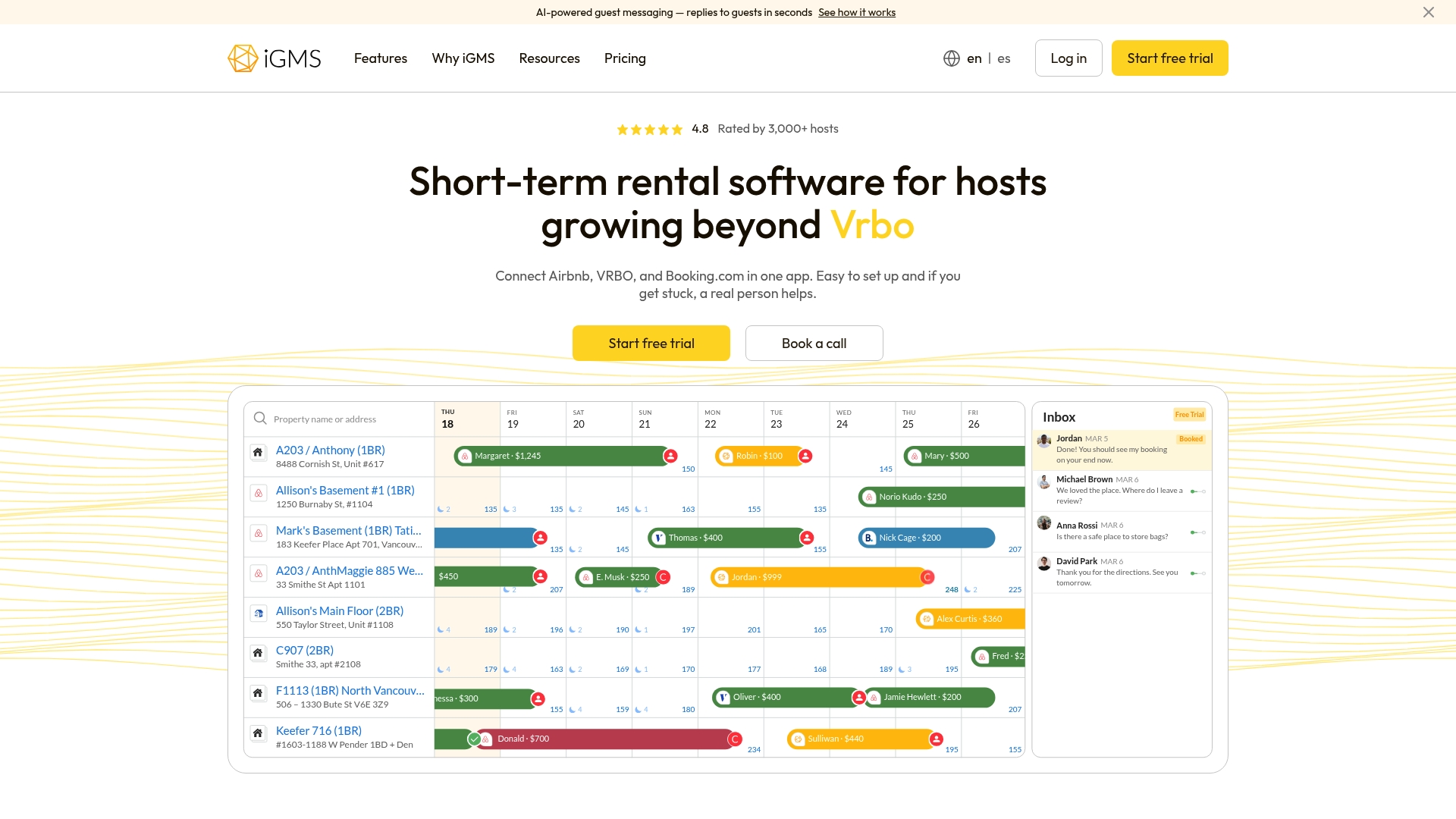Select the THU 18 calendar column header
The height and width of the screenshot is (819, 1456).
click(x=467, y=419)
